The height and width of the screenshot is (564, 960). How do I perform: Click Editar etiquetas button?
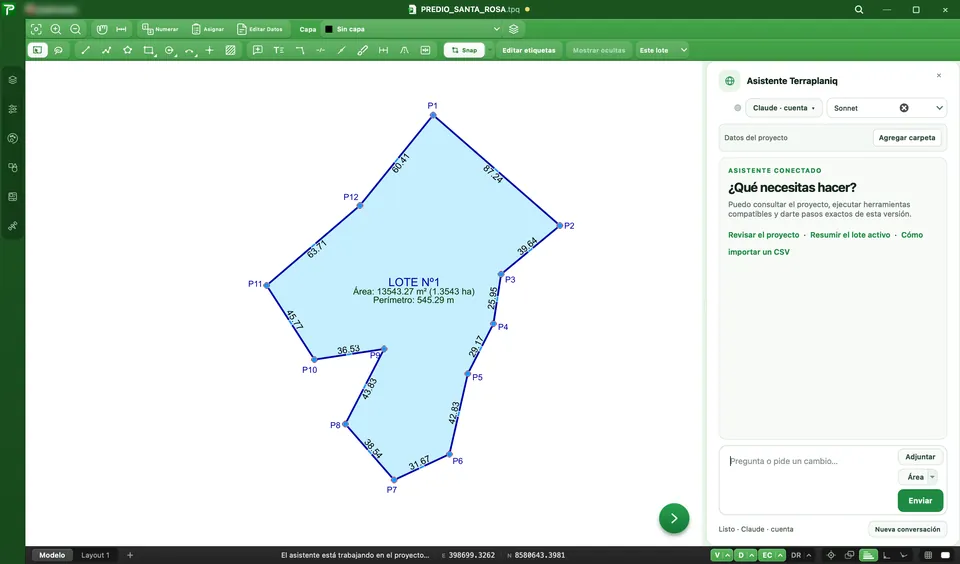(x=529, y=50)
